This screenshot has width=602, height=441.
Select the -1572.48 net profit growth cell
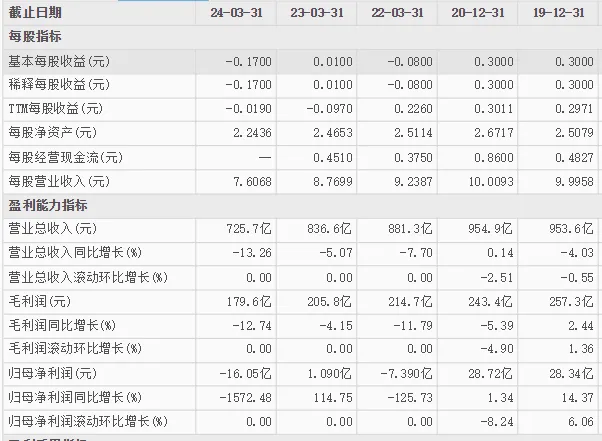(244, 396)
